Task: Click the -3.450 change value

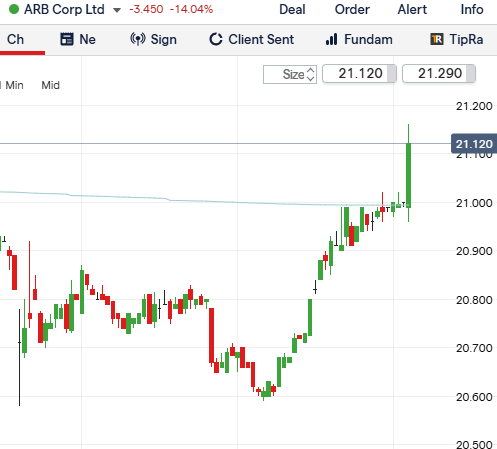Action: coord(146,9)
